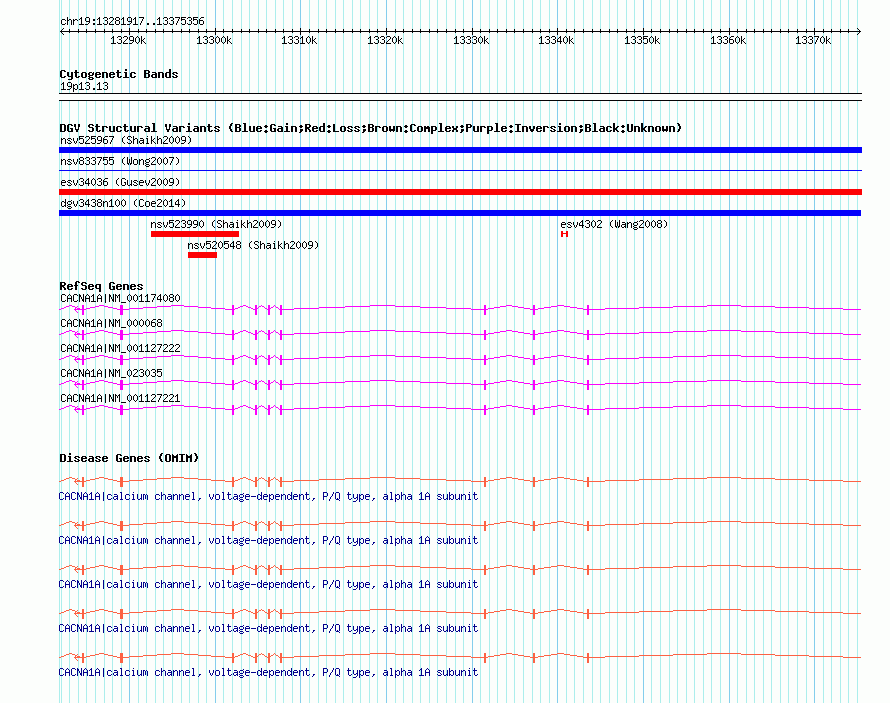Click the 19p13.13 band label
The height and width of the screenshot is (703, 890).
pos(84,86)
